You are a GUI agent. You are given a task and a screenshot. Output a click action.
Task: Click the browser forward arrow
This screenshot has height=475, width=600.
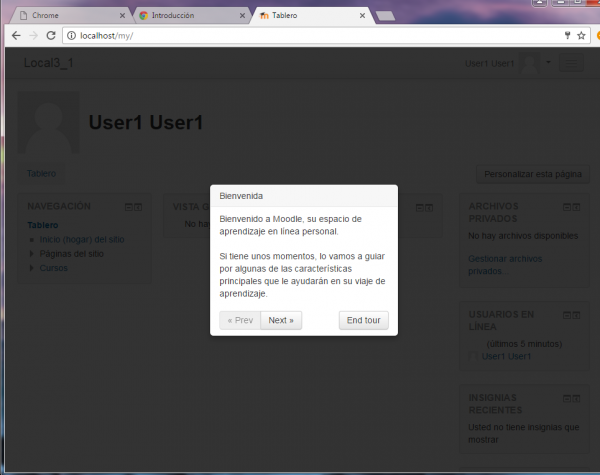pyautogui.click(x=34, y=36)
